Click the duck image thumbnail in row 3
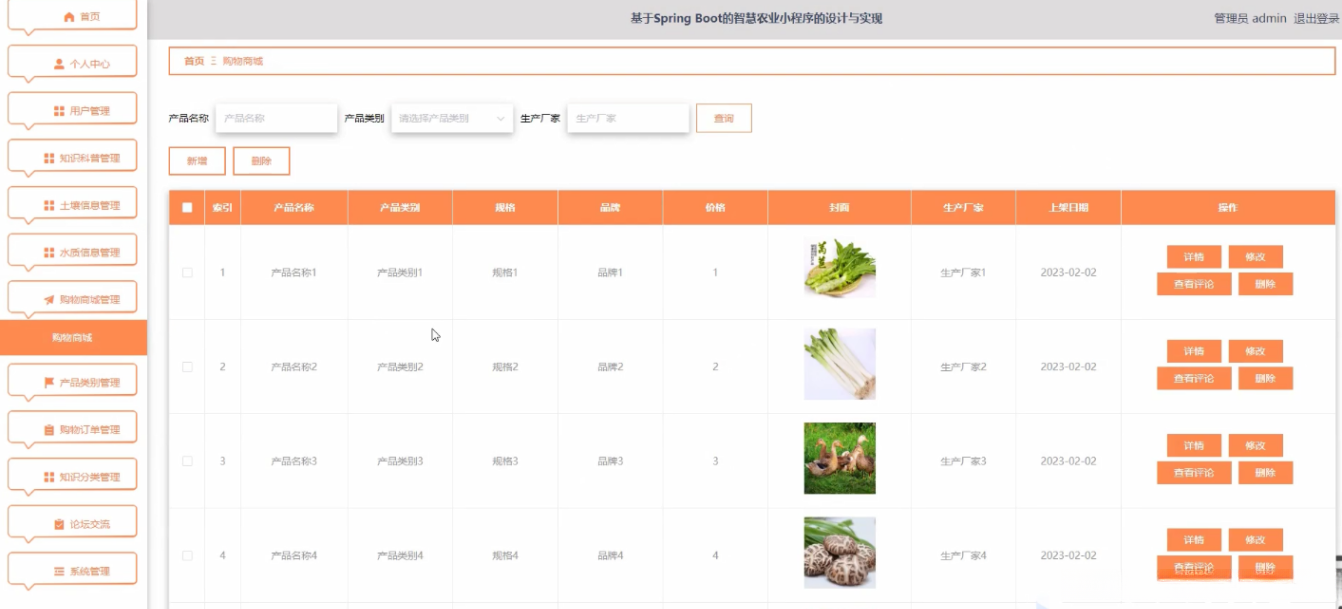1342x609 pixels. click(838, 460)
